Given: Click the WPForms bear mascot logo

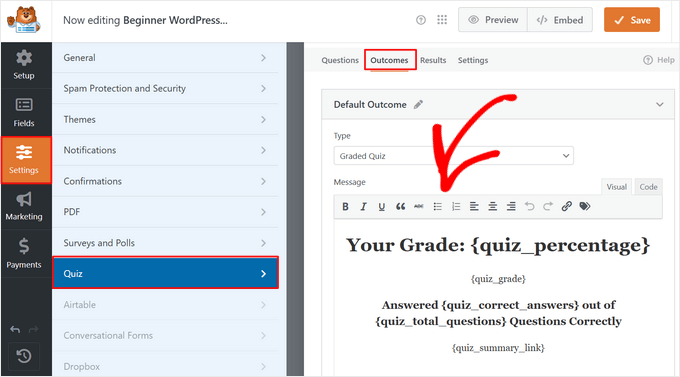Looking at the screenshot, I should (24, 20).
